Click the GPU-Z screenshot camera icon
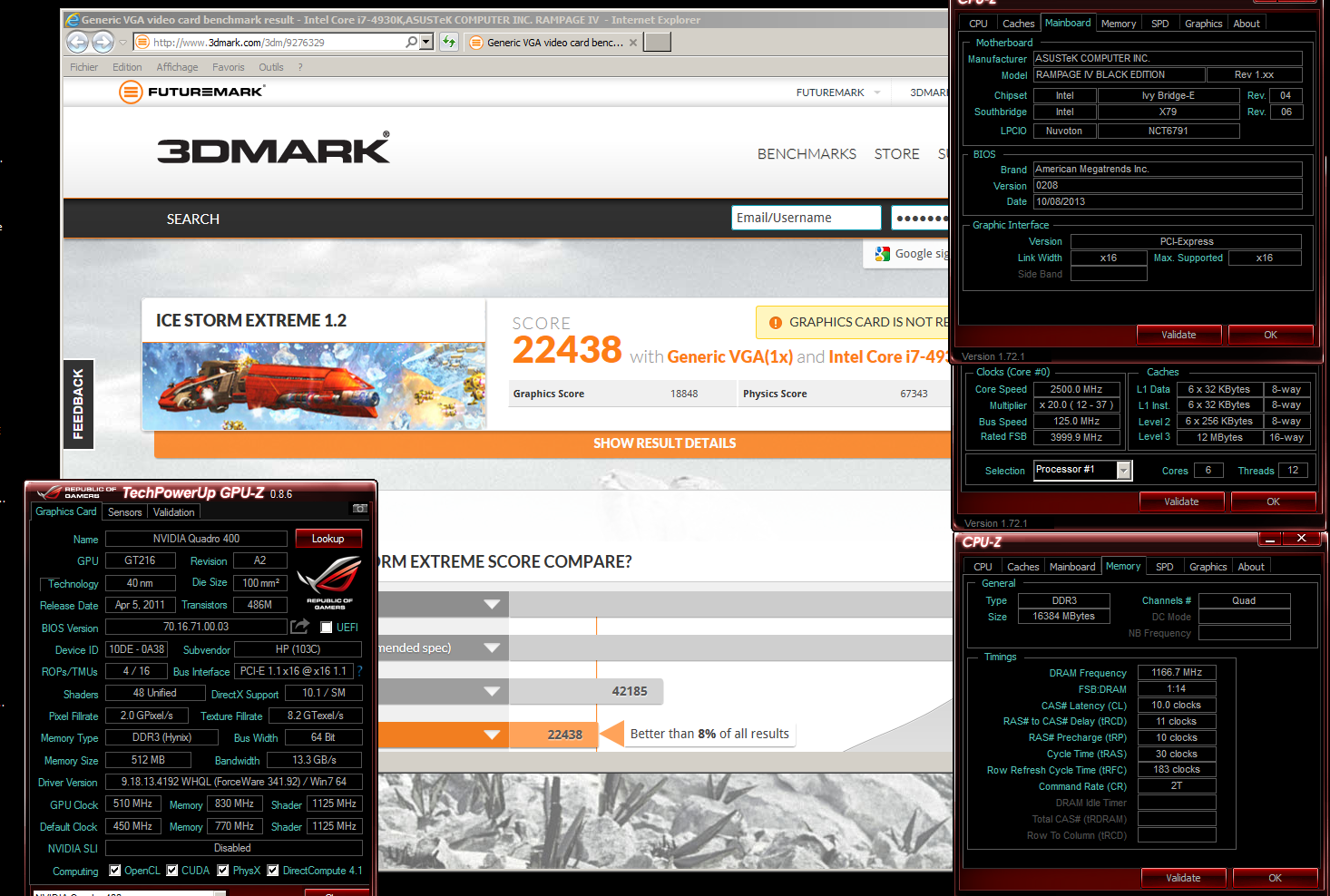This screenshot has height=896, width=1330. point(359,509)
